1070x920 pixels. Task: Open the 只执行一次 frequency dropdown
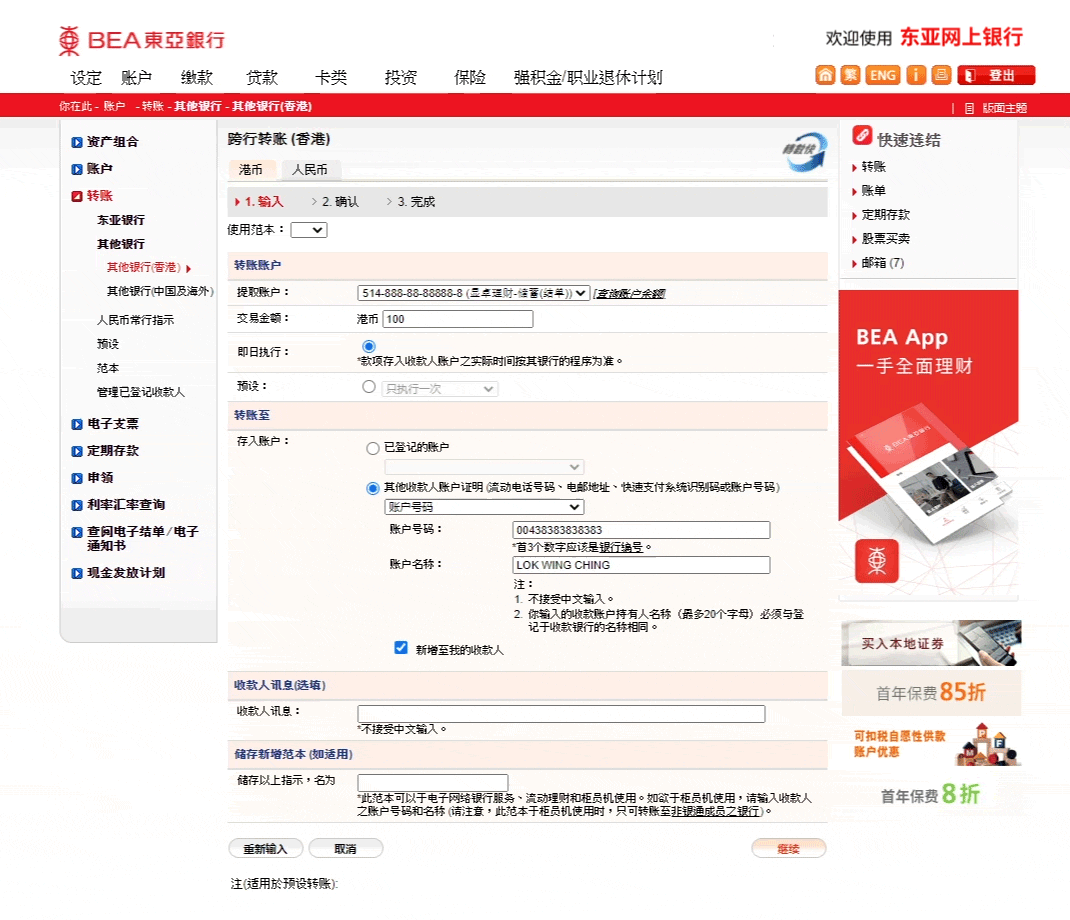pos(439,389)
